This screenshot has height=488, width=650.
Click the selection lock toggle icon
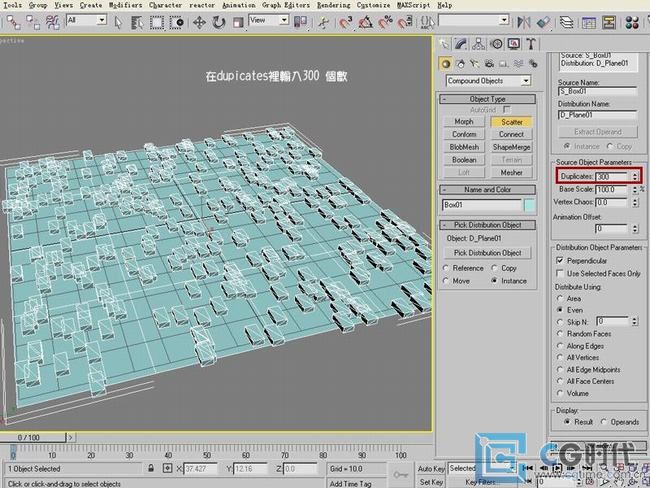point(151,469)
